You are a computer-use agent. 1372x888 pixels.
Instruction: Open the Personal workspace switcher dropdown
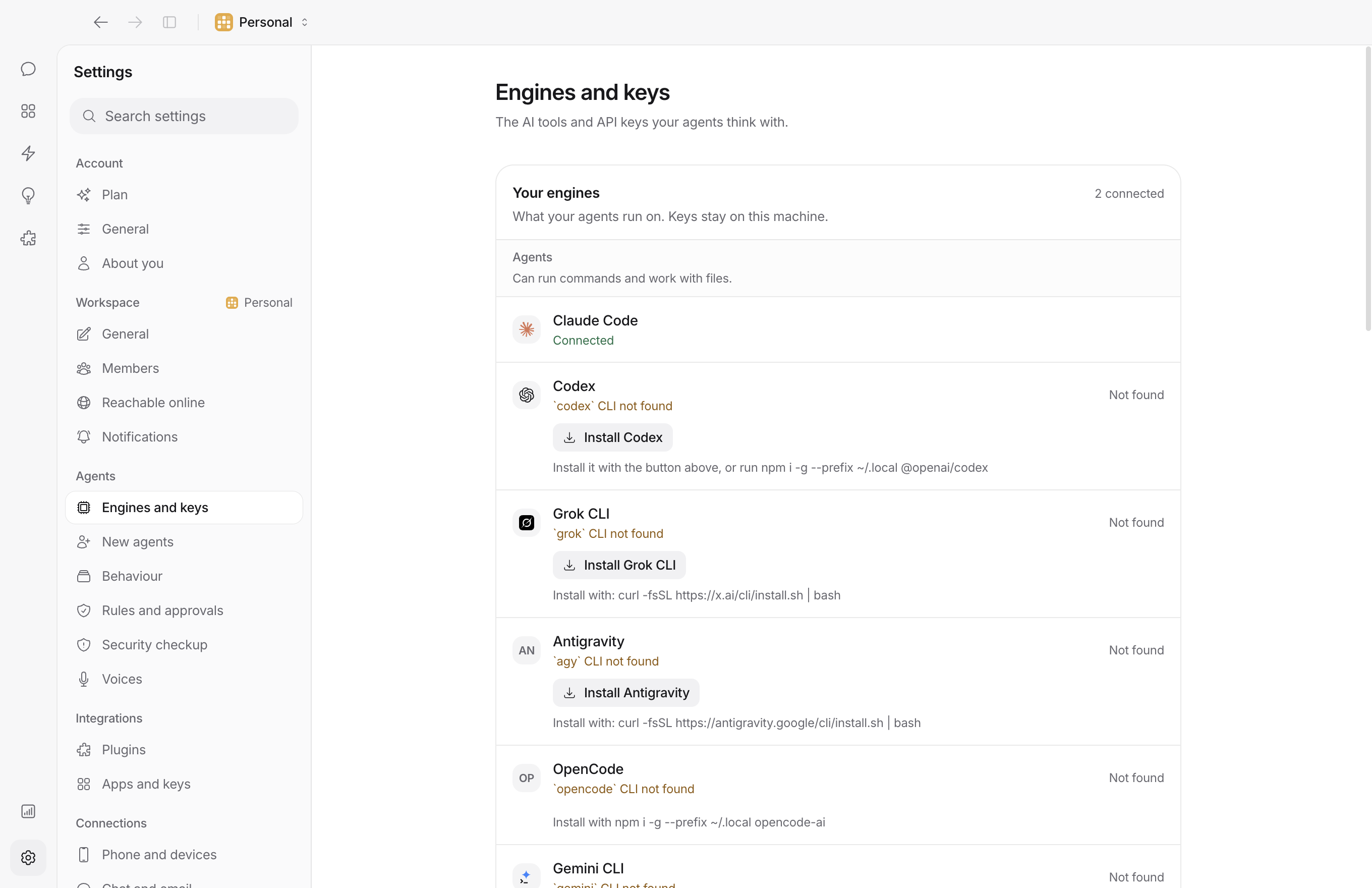pyautogui.click(x=262, y=22)
